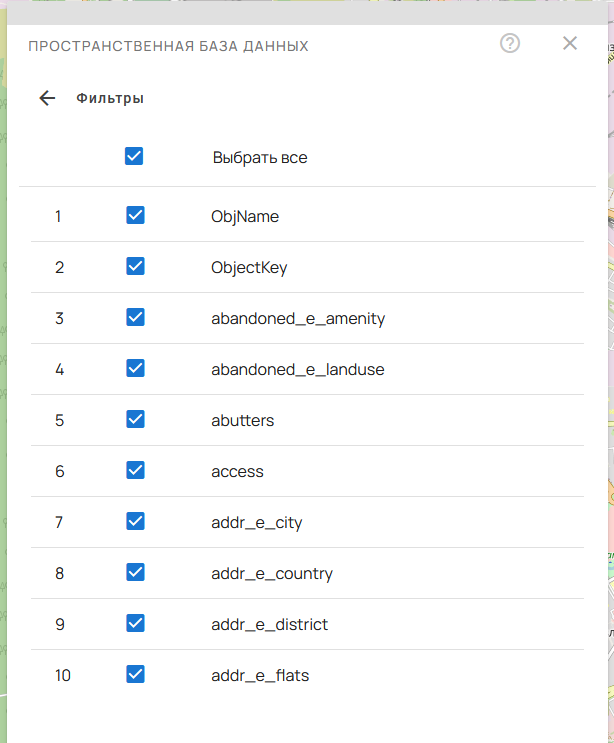Disable the abandoned_e_amenity filter checkbox

pos(136,317)
